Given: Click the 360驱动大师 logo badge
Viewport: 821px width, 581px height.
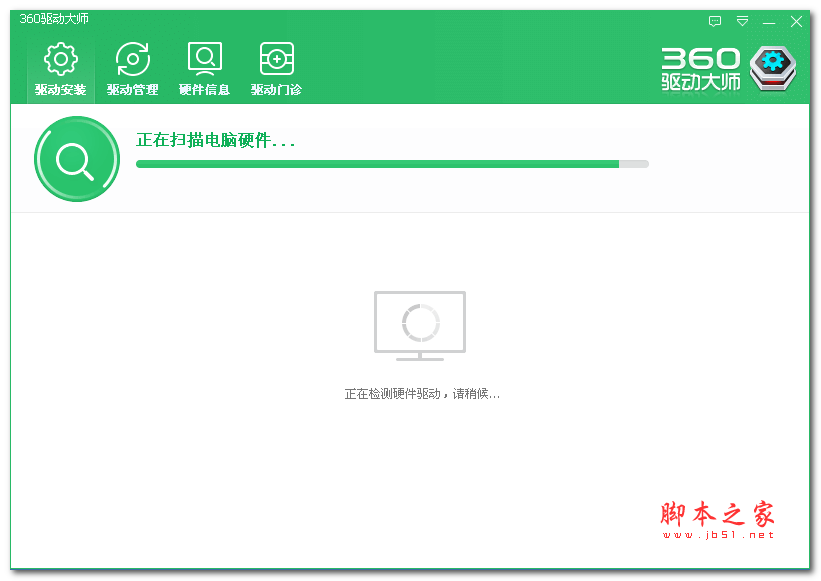Looking at the screenshot, I should tap(773, 69).
